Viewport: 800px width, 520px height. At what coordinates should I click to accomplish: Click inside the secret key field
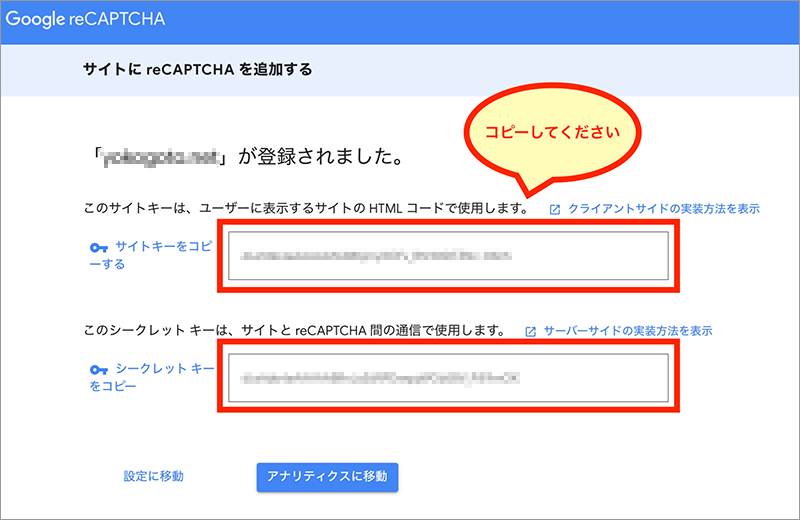point(448,378)
